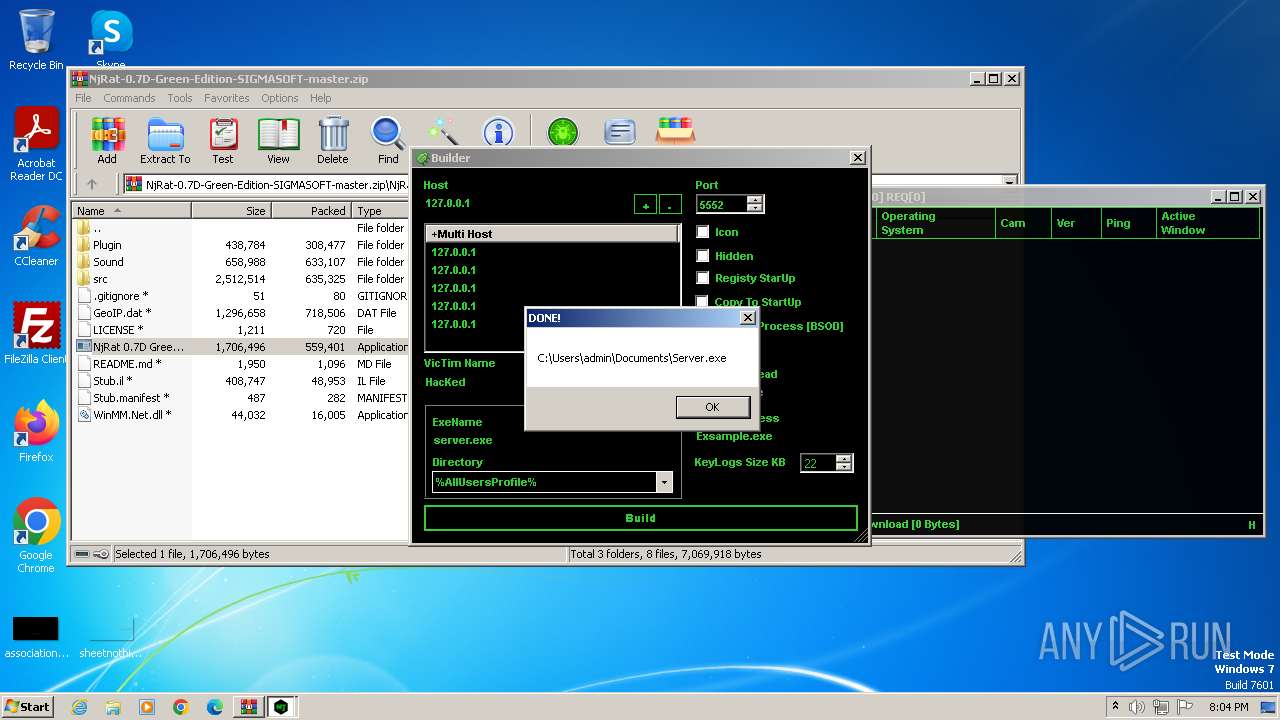Select FileZilla Client desktop icon

tap(36, 334)
